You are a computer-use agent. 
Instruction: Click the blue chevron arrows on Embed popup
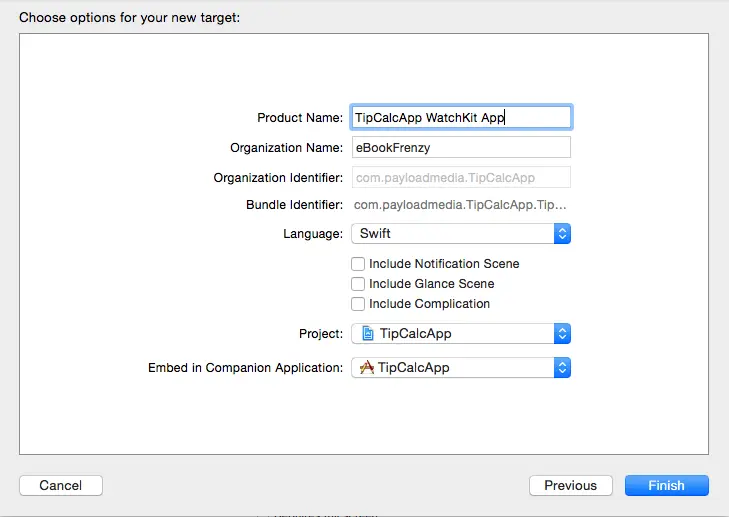(562, 368)
